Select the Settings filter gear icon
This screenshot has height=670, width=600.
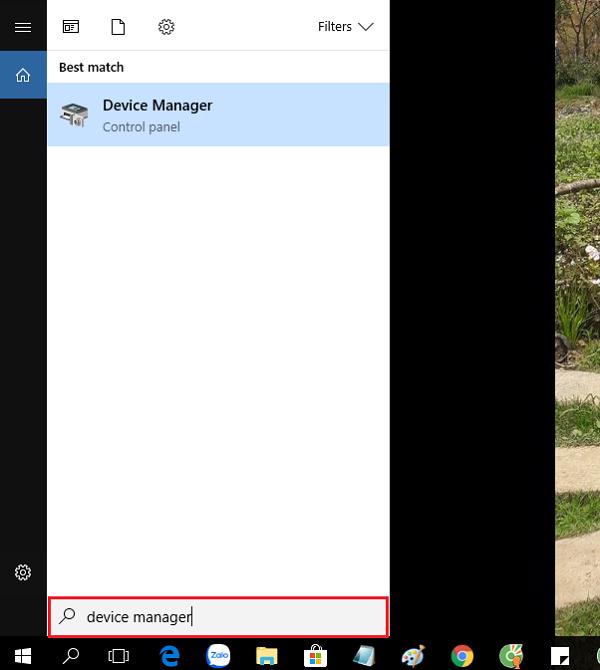click(166, 27)
